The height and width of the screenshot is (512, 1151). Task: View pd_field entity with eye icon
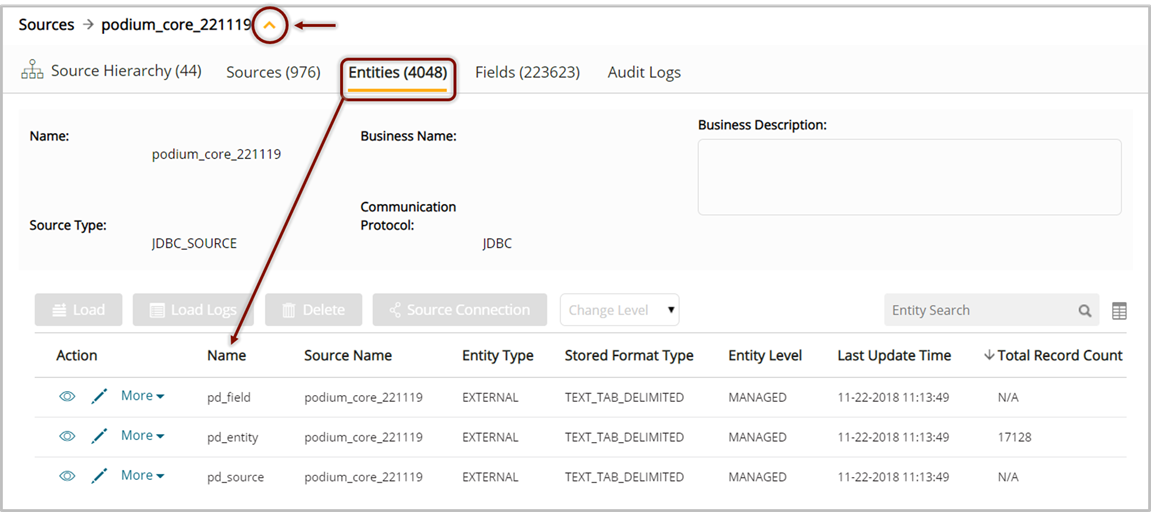(x=67, y=397)
